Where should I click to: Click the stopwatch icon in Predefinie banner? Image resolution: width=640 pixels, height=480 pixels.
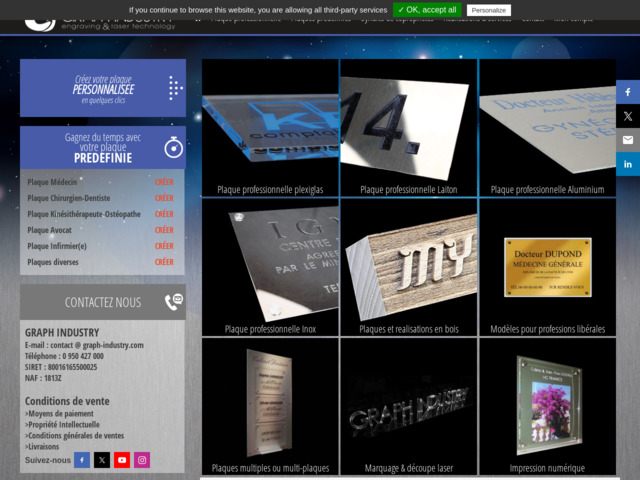pos(173,147)
